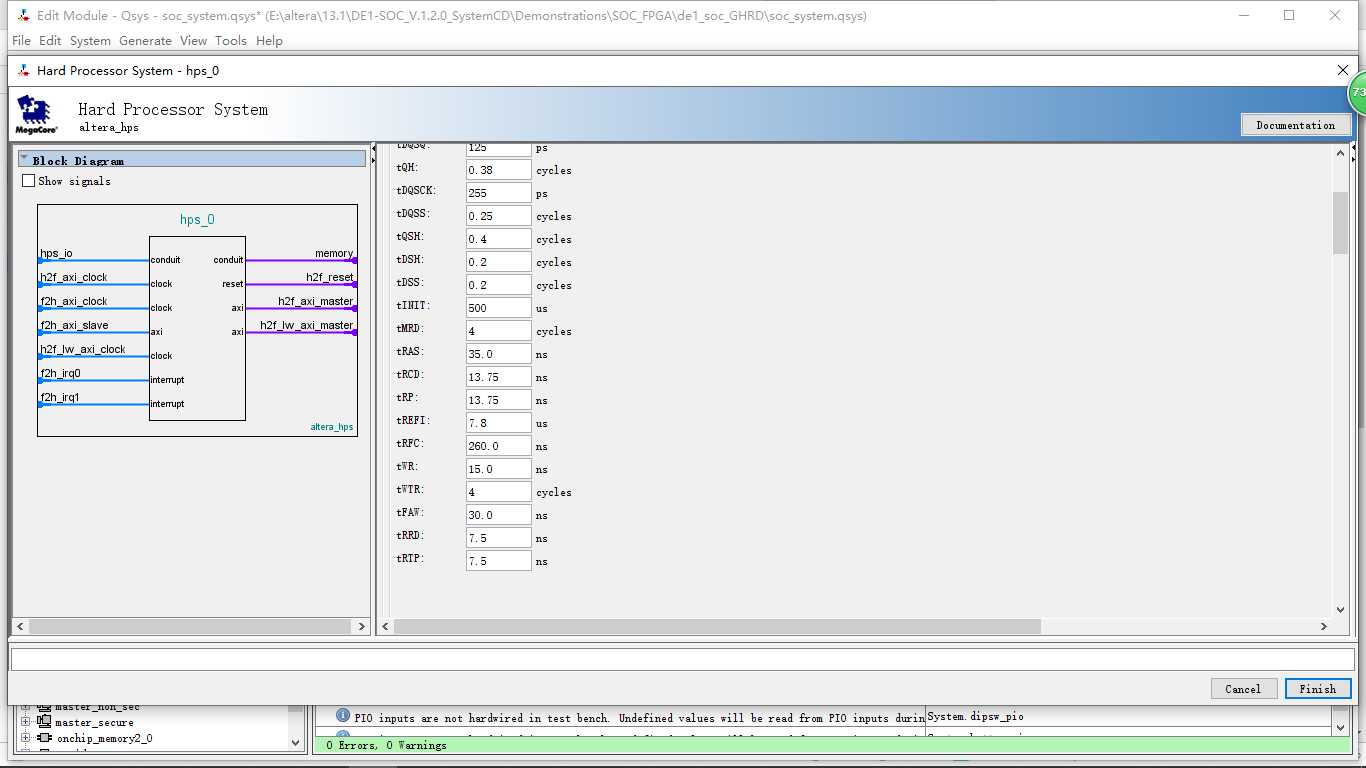Click the Cancel button
Screen dimensions: 1366x768
pyautogui.click(x=1243, y=689)
